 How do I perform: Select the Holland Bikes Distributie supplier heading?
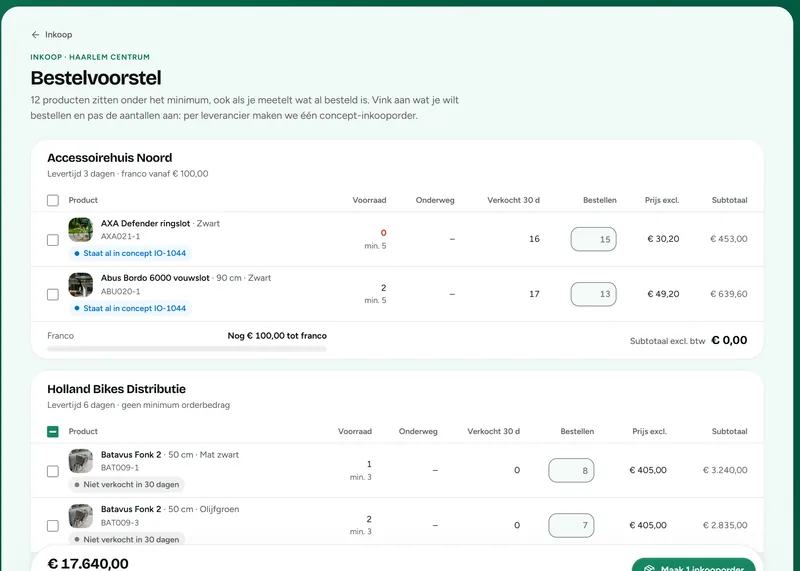(x=116, y=389)
